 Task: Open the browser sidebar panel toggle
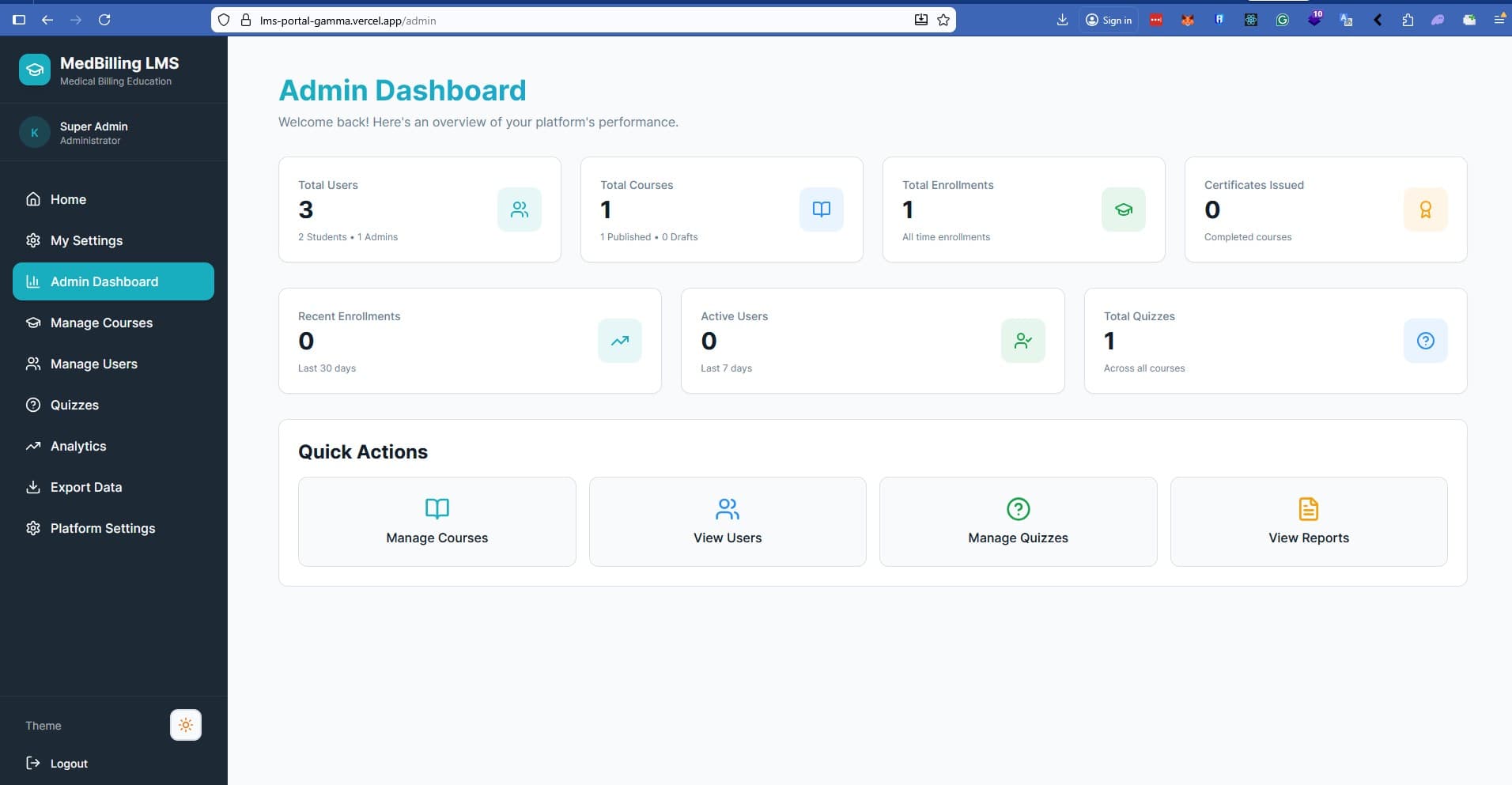(x=20, y=20)
